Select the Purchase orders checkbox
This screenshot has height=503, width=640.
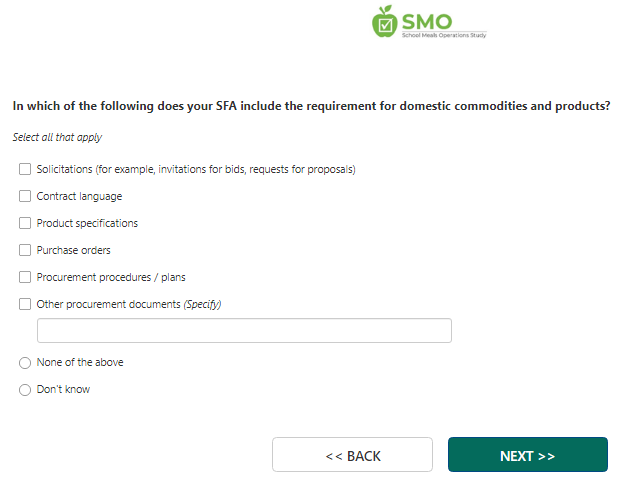pyautogui.click(x=25, y=250)
